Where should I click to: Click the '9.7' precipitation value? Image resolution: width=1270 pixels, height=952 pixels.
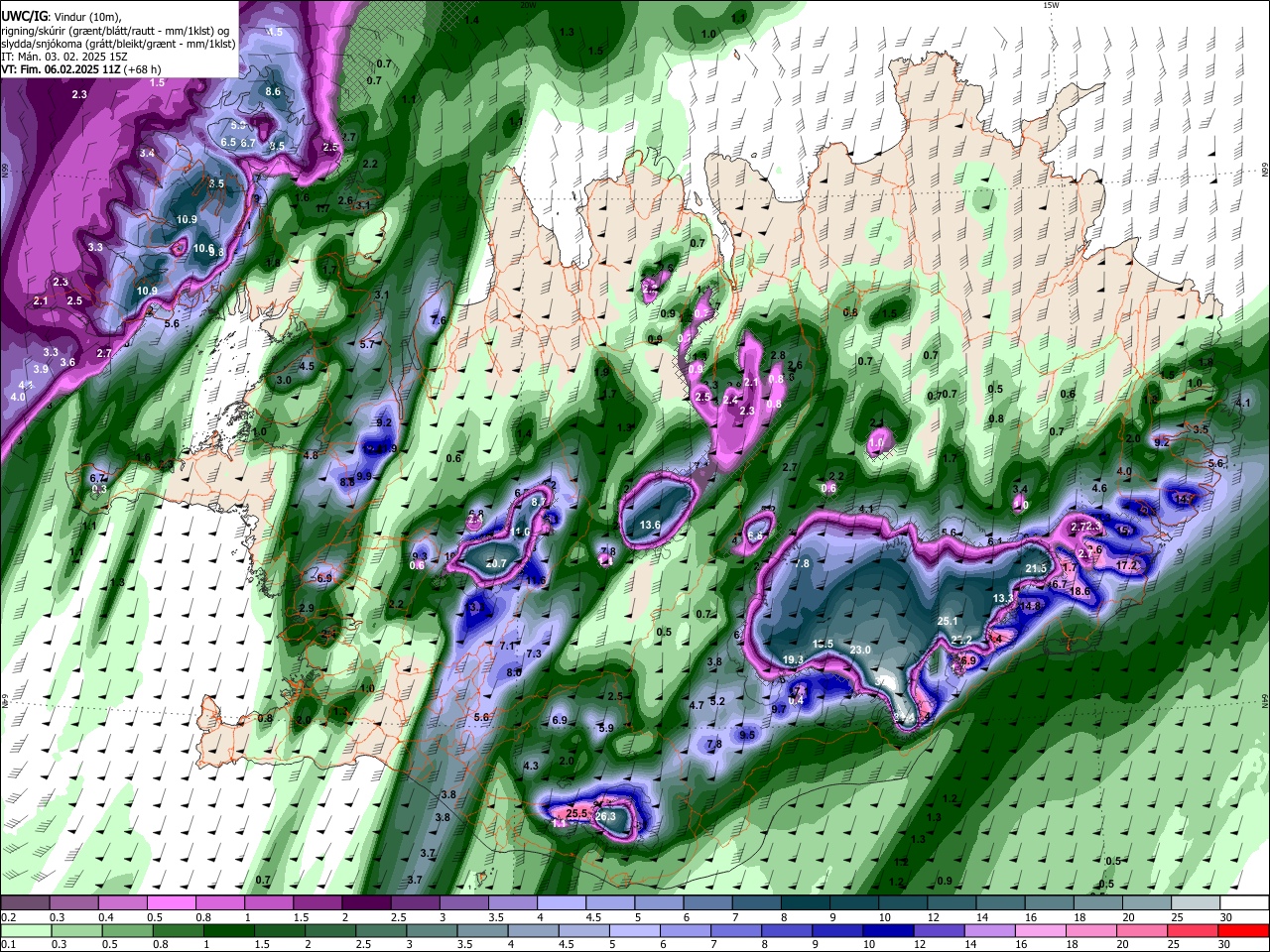click(779, 708)
